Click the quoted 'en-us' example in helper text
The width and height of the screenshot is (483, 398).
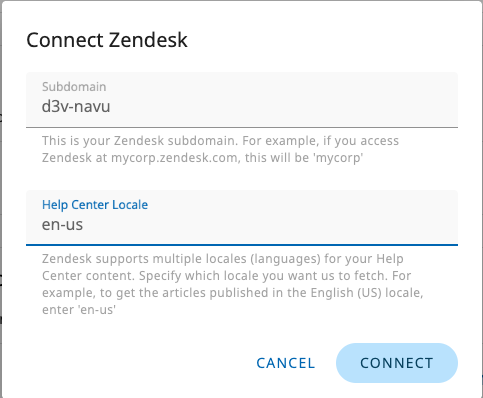pyautogui.click(x=97, y=310)
